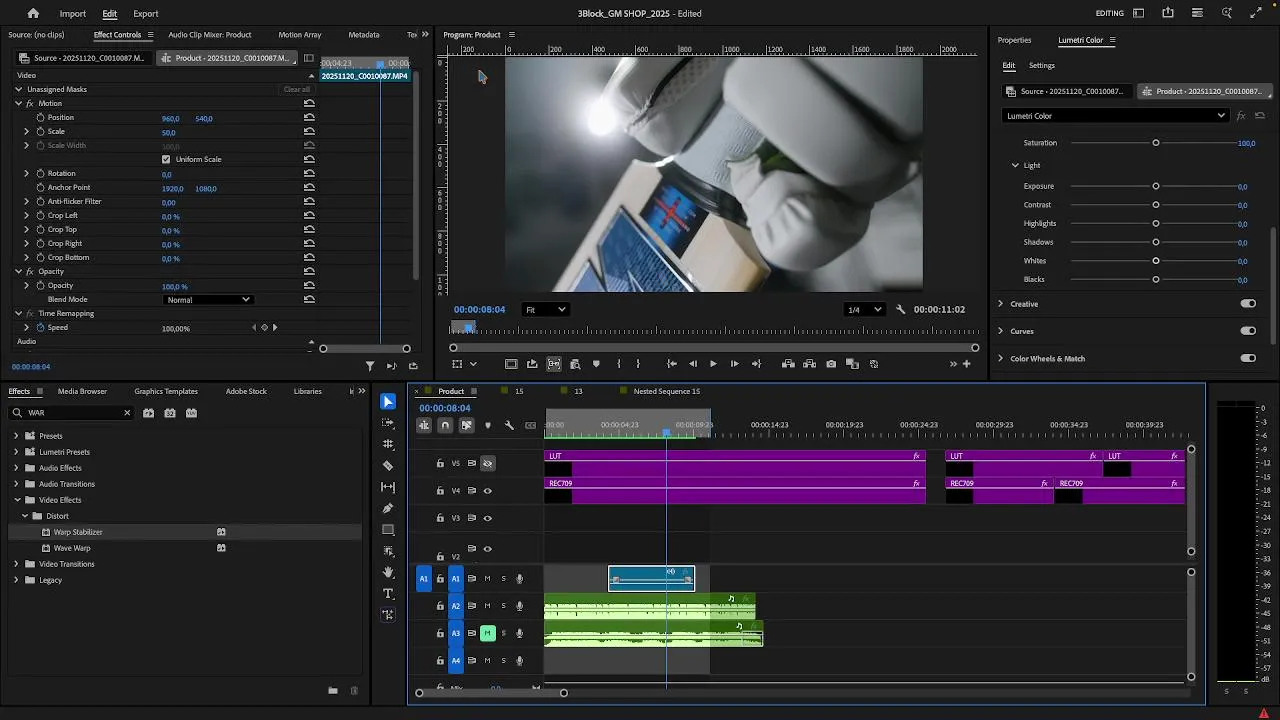The height and width of the screenshot is (720, 1280).
Task: Open Program monitor wrench settings
Action: click(x=900, y=310)
